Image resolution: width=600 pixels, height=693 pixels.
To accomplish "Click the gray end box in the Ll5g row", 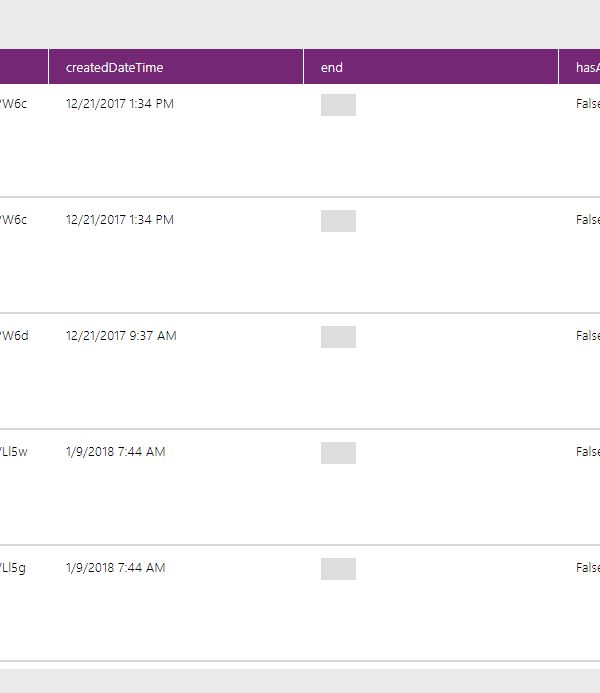I will [x=338, y=569].
